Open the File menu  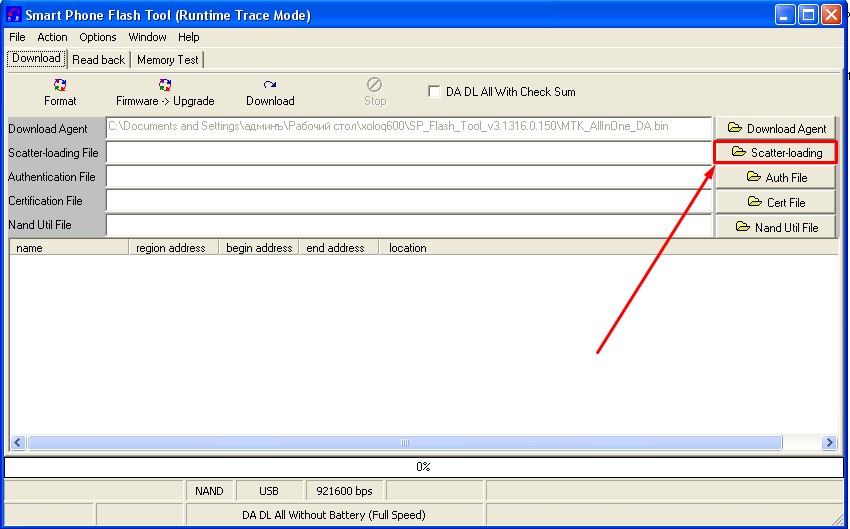click(17, 37)
